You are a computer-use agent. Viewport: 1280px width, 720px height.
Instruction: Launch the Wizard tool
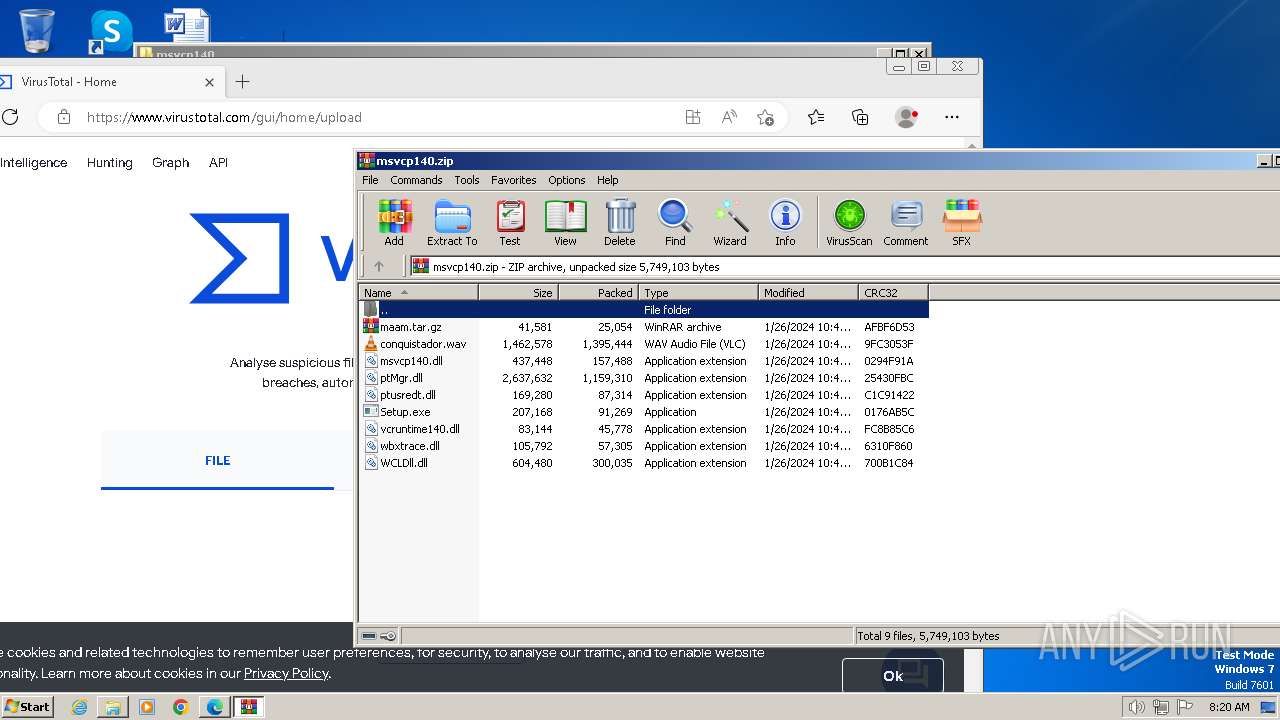[730, 222]
